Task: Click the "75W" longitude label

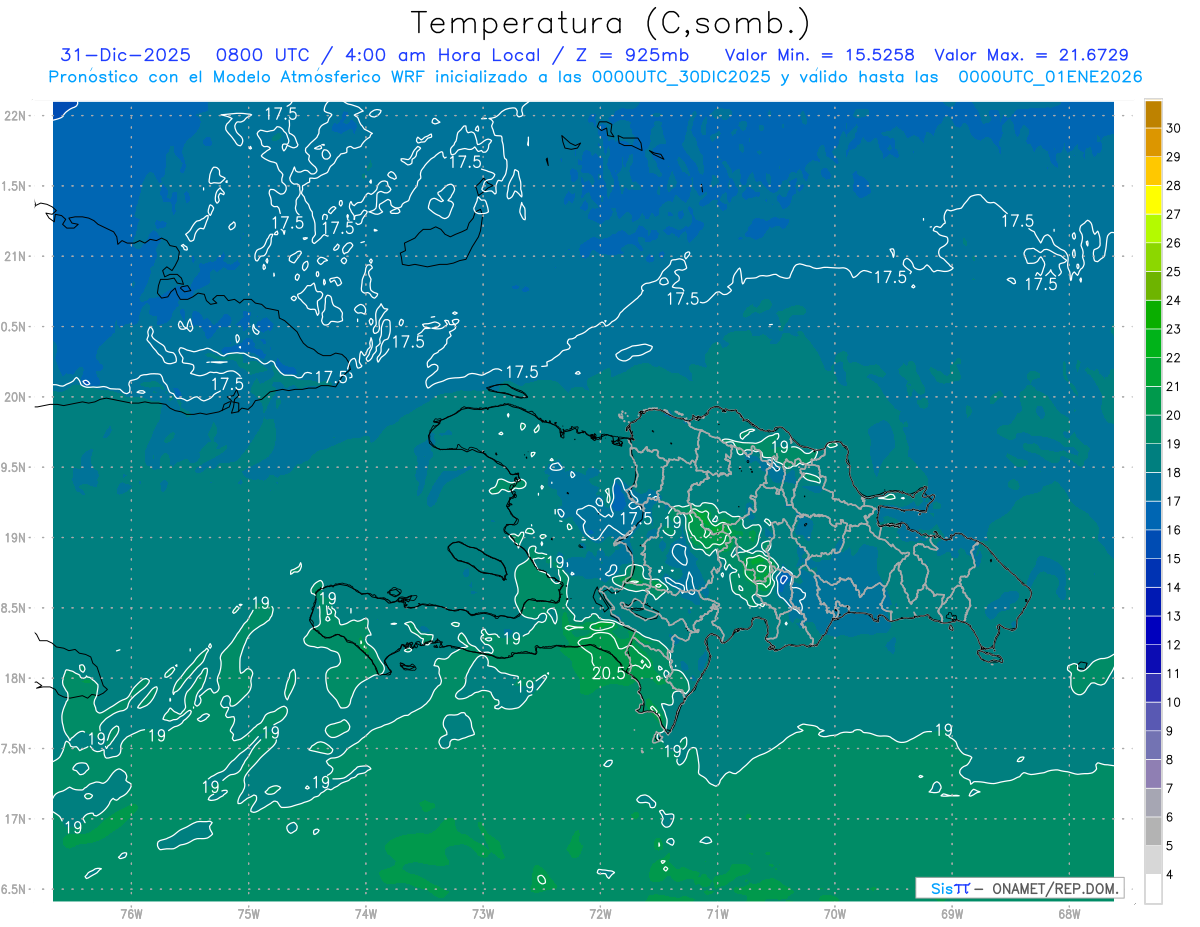Action: click(248, 914)
